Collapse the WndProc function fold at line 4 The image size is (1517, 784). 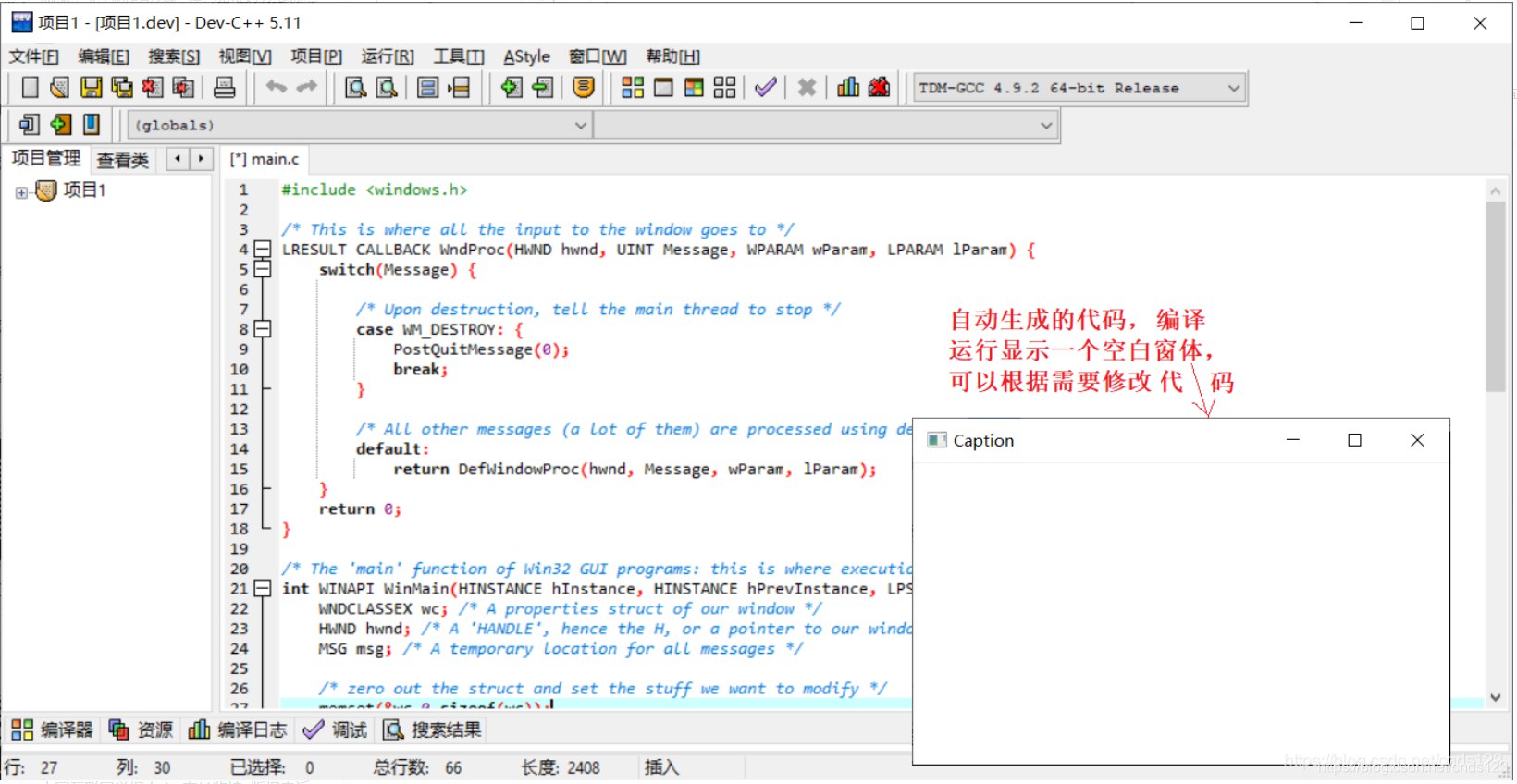(x=263, y=250)
